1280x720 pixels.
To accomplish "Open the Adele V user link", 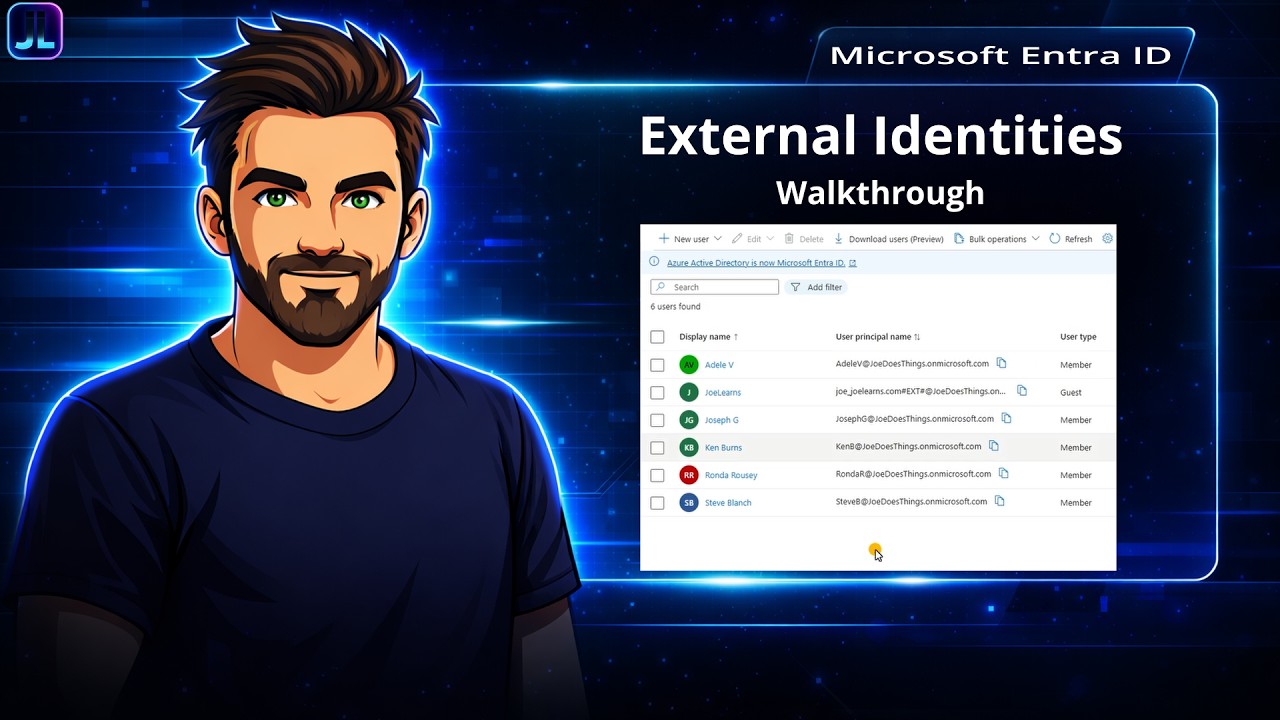I will coord(719,365).
